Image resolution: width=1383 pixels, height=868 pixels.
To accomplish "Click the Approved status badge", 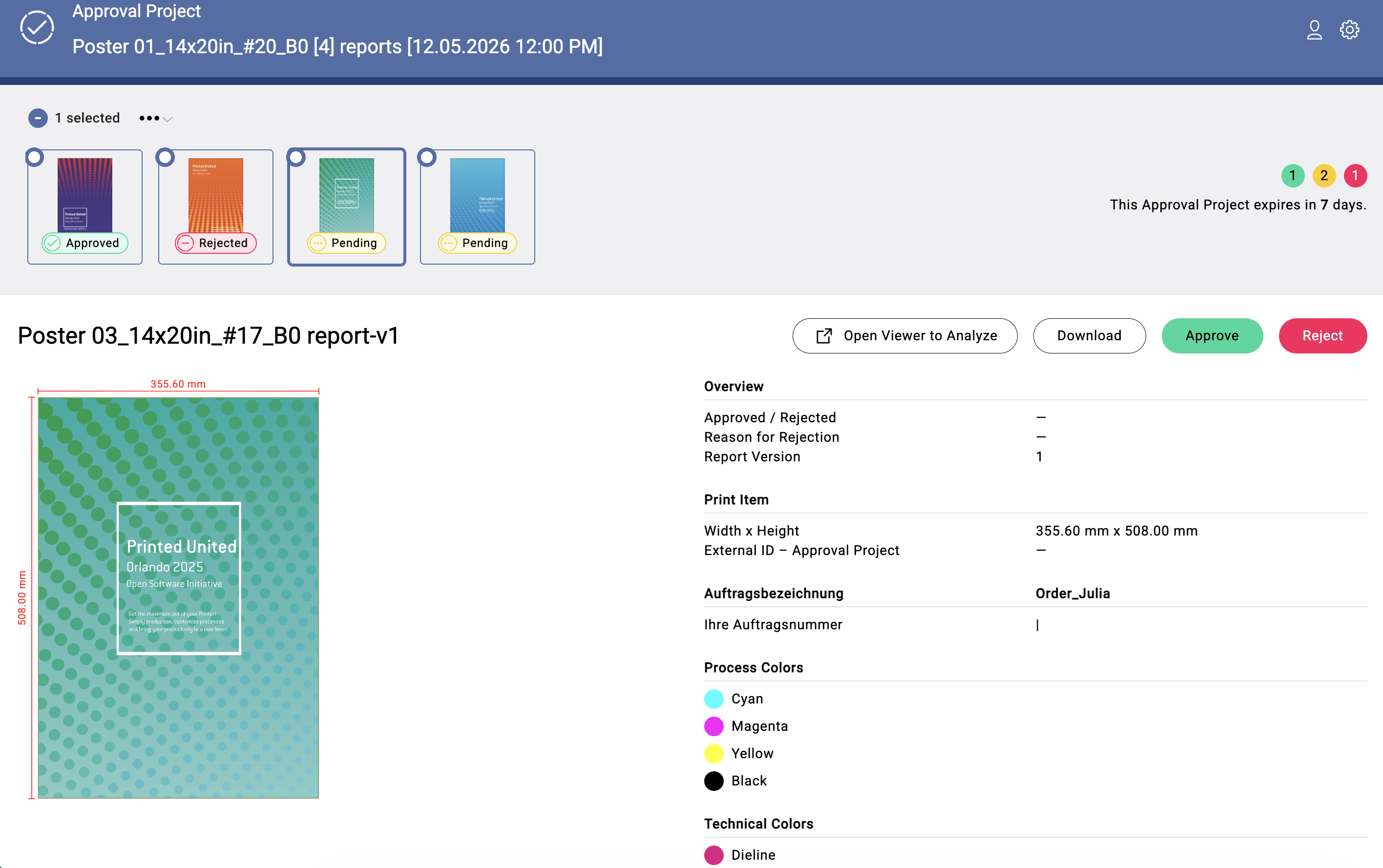I will (x=85, y=244).
